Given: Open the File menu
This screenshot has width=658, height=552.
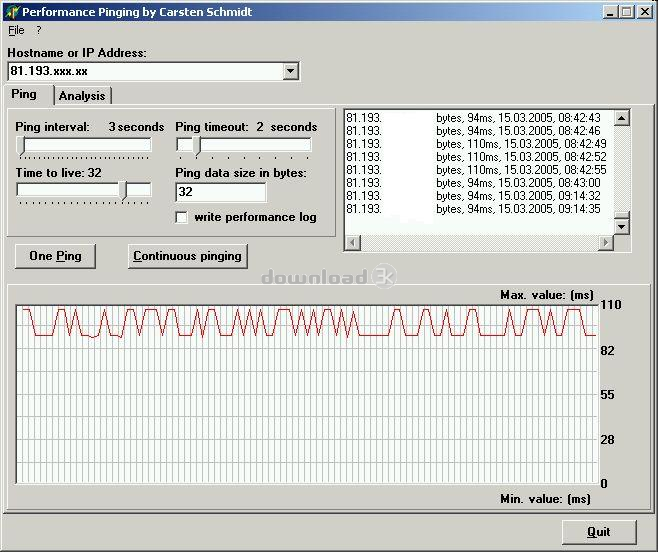Looking at the screenshot, I should (x=16, y=30).
